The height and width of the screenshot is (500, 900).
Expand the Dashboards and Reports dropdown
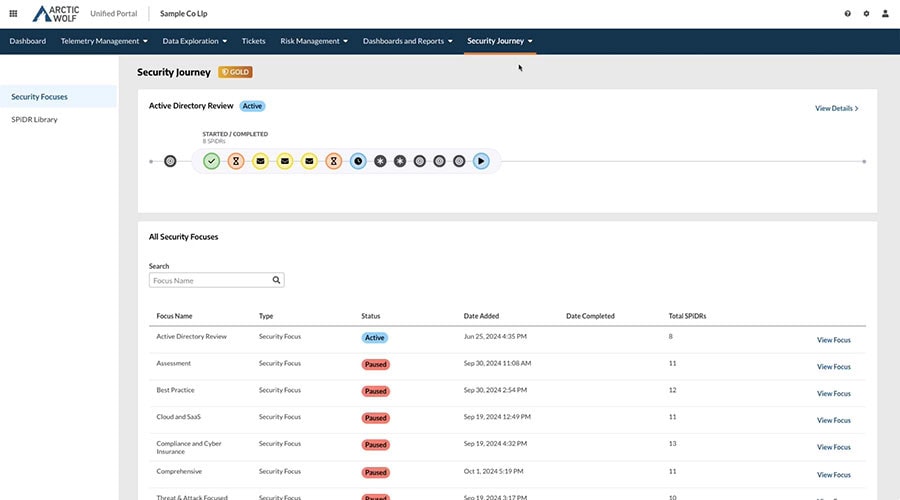pos(408,41)
